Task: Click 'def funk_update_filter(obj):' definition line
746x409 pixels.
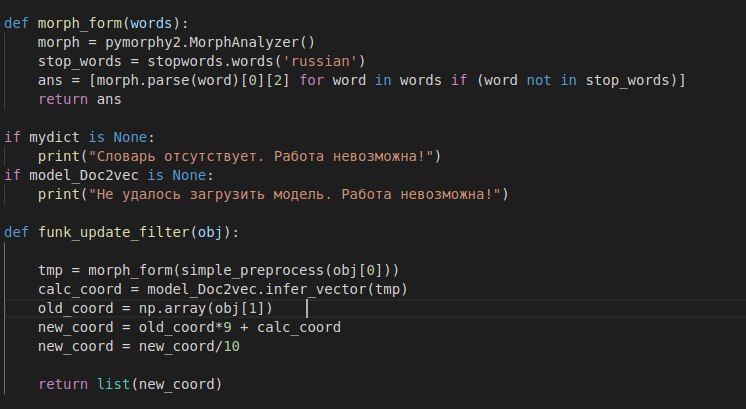Action: tap(122, 233)
